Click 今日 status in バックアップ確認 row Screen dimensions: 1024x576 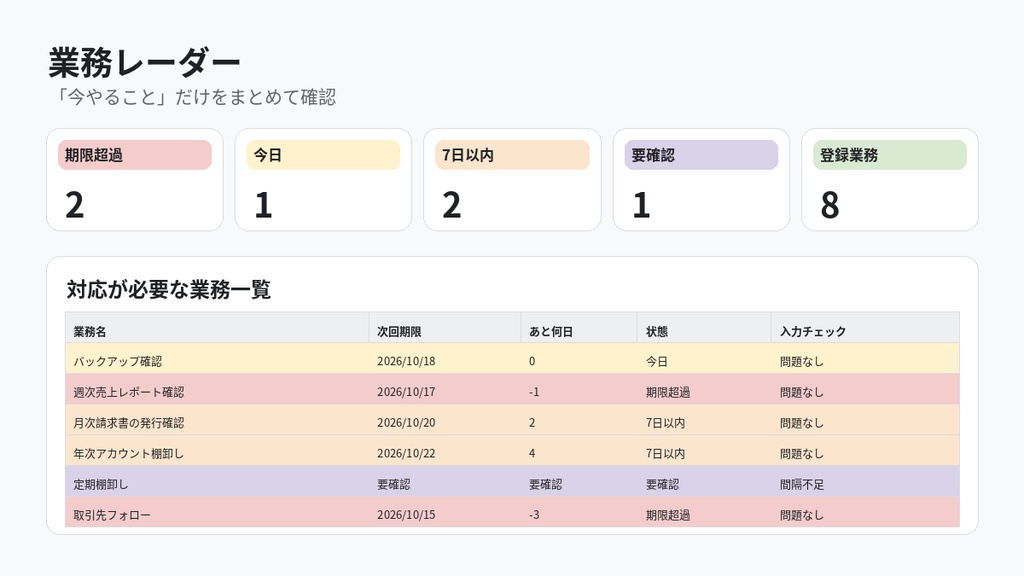tap(657, 361)
